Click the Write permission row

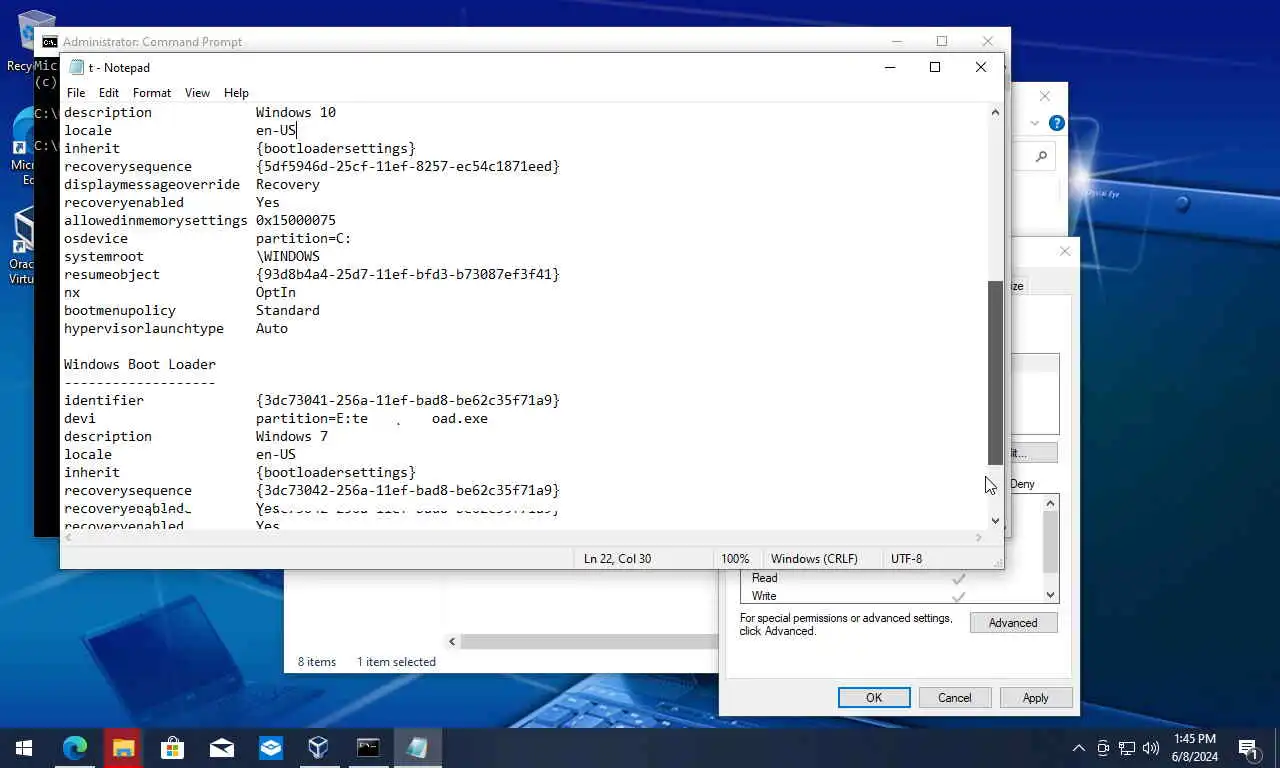890,596
